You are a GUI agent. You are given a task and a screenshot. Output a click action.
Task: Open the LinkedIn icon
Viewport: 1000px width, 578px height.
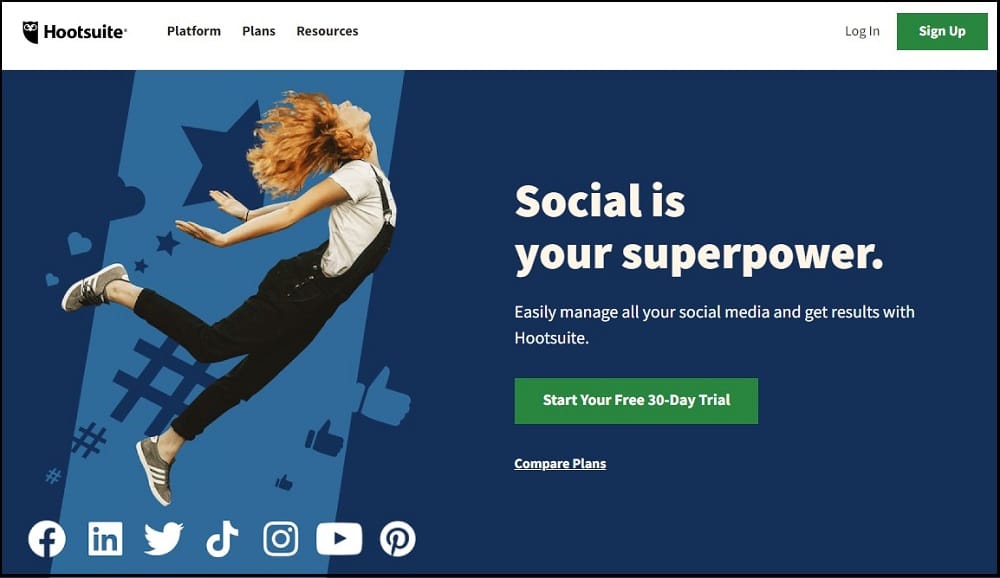click(105, 539)
